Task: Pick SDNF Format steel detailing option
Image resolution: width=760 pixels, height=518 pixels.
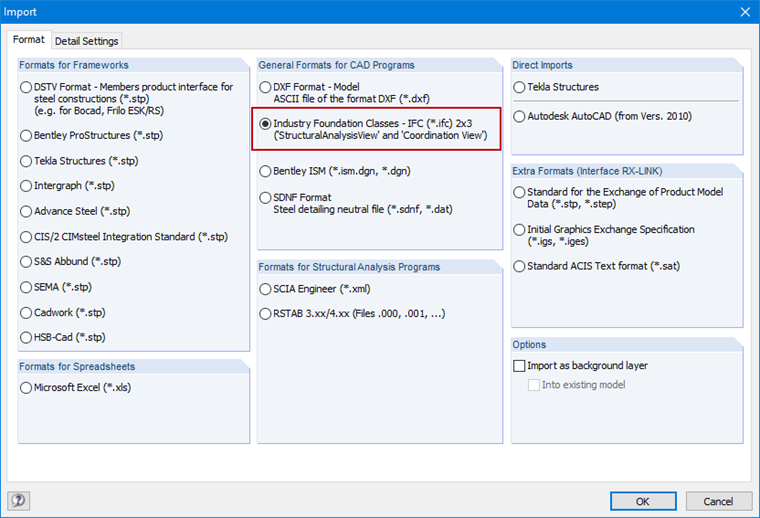Action: tap(266, 198)
